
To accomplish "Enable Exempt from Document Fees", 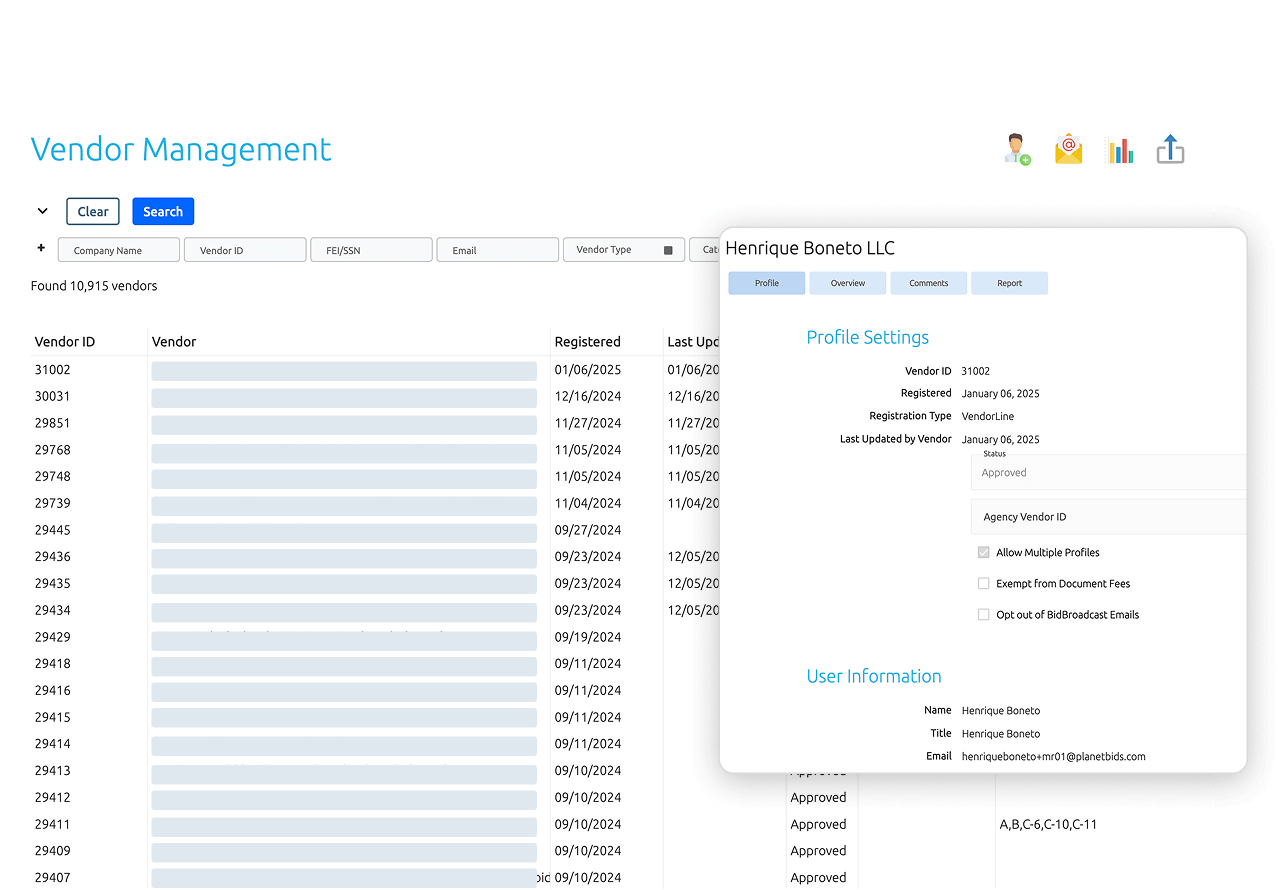I will click(983, 583).
